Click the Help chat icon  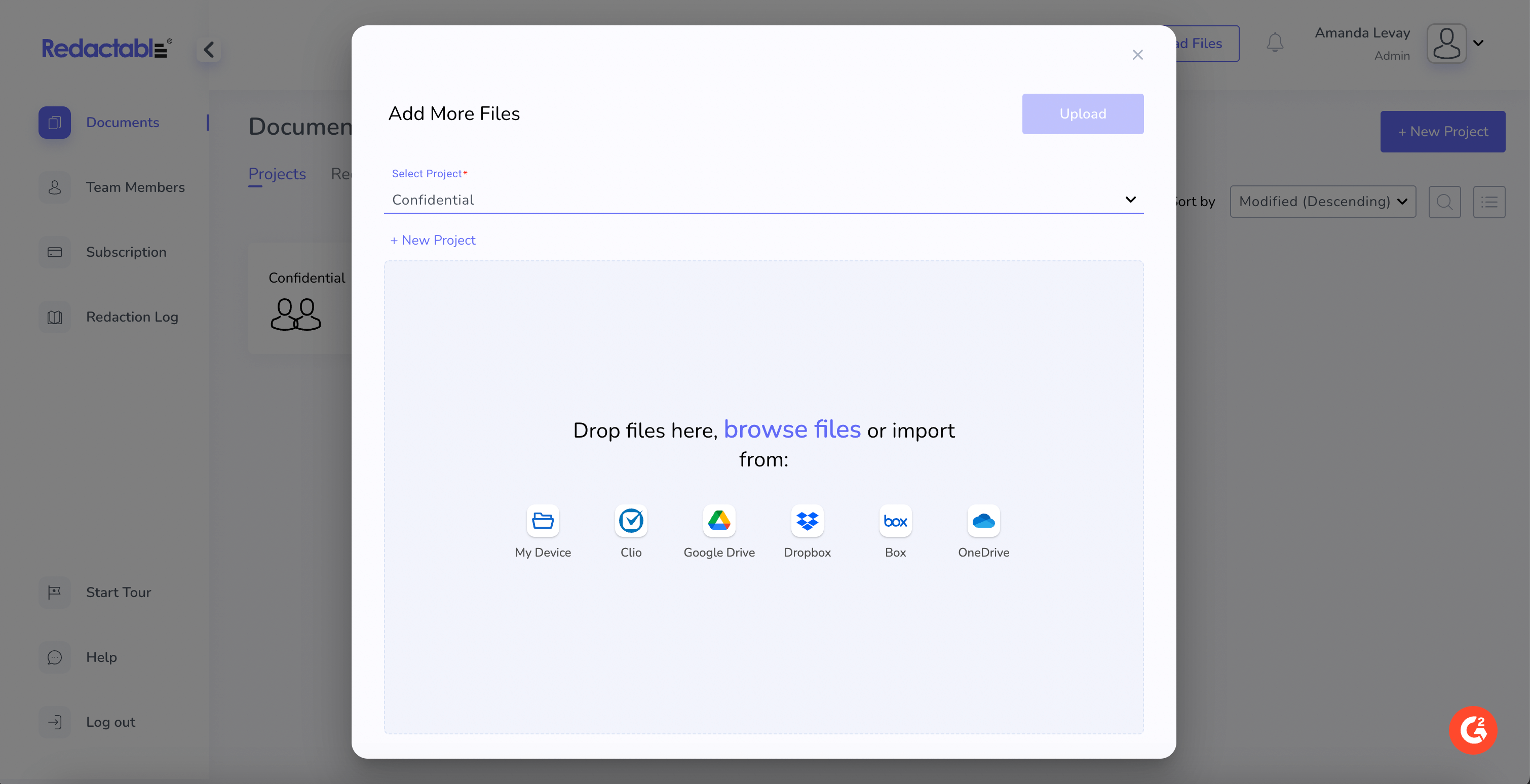(x=55, y=657)
